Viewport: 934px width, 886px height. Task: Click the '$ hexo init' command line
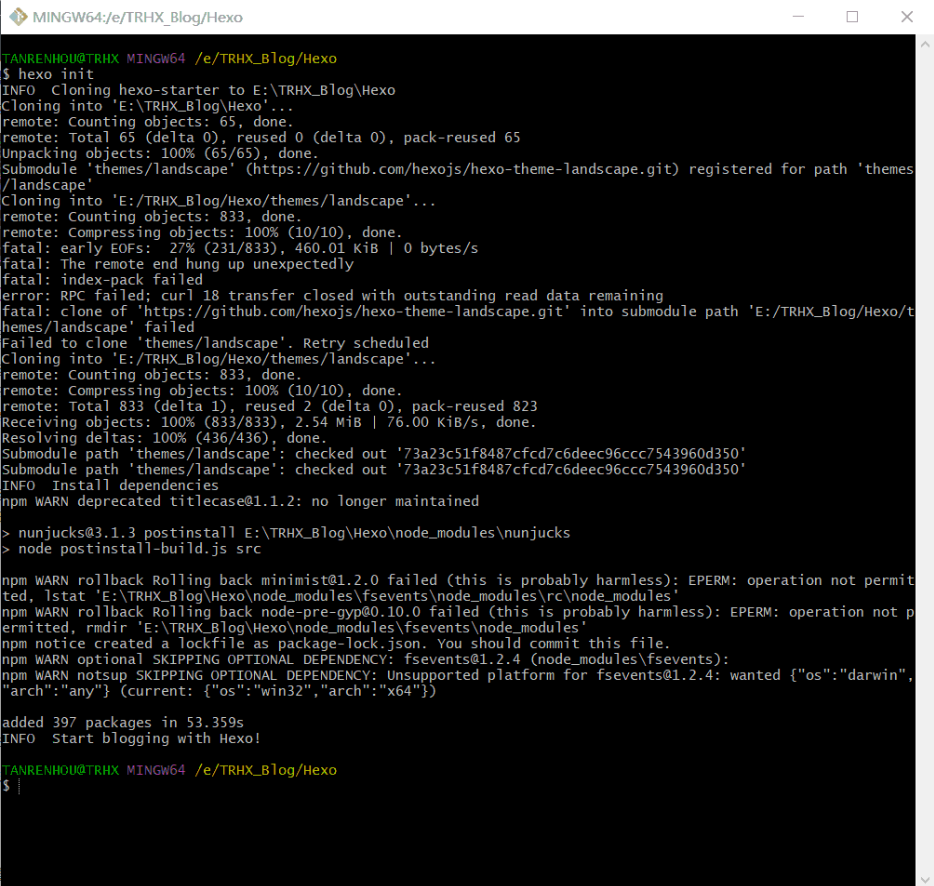click(x=48, y=74)
